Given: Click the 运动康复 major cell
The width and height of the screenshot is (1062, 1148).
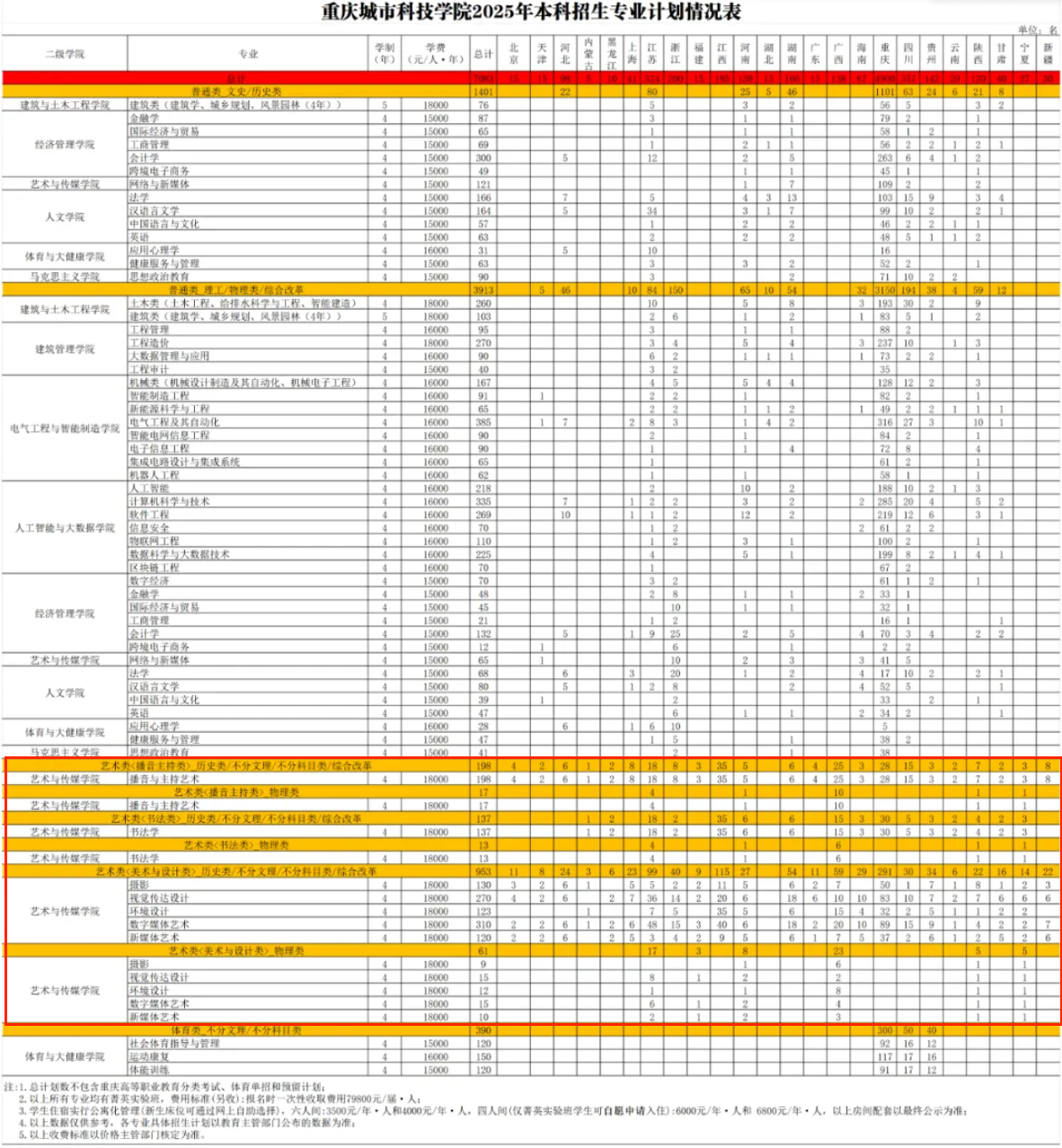Looking at the screenshot, I should [149, 1057].
